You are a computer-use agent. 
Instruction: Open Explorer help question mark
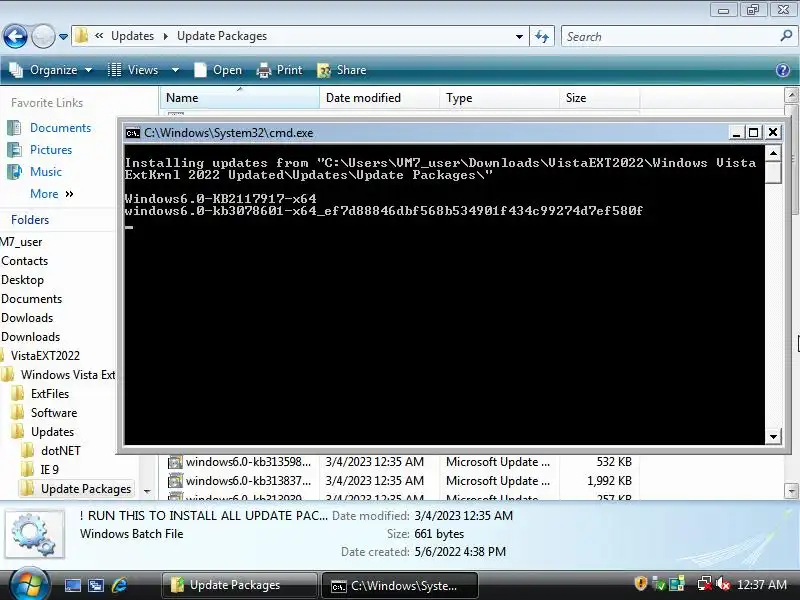[783, 70]
